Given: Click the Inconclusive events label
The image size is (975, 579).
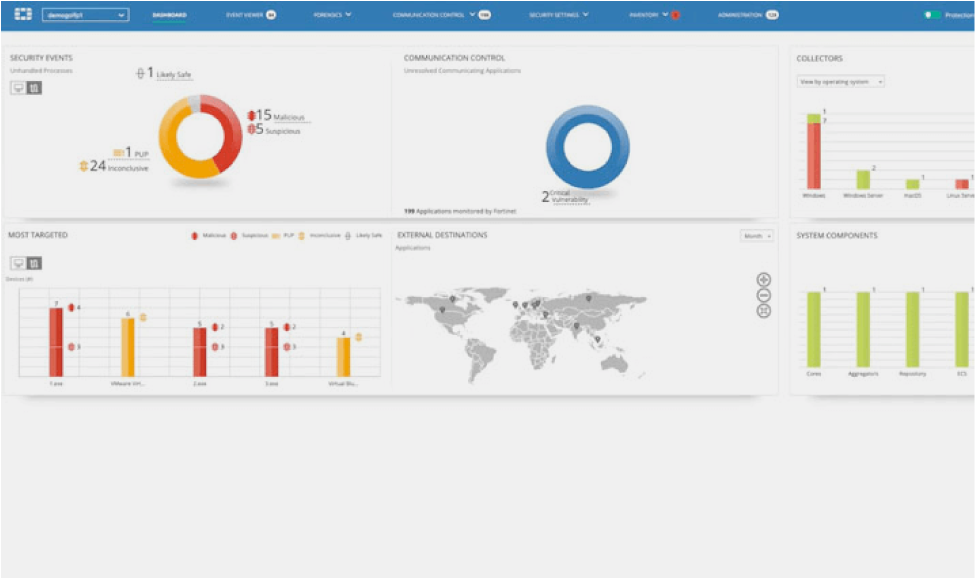Looking at the screenshot, I should [128, 169].
